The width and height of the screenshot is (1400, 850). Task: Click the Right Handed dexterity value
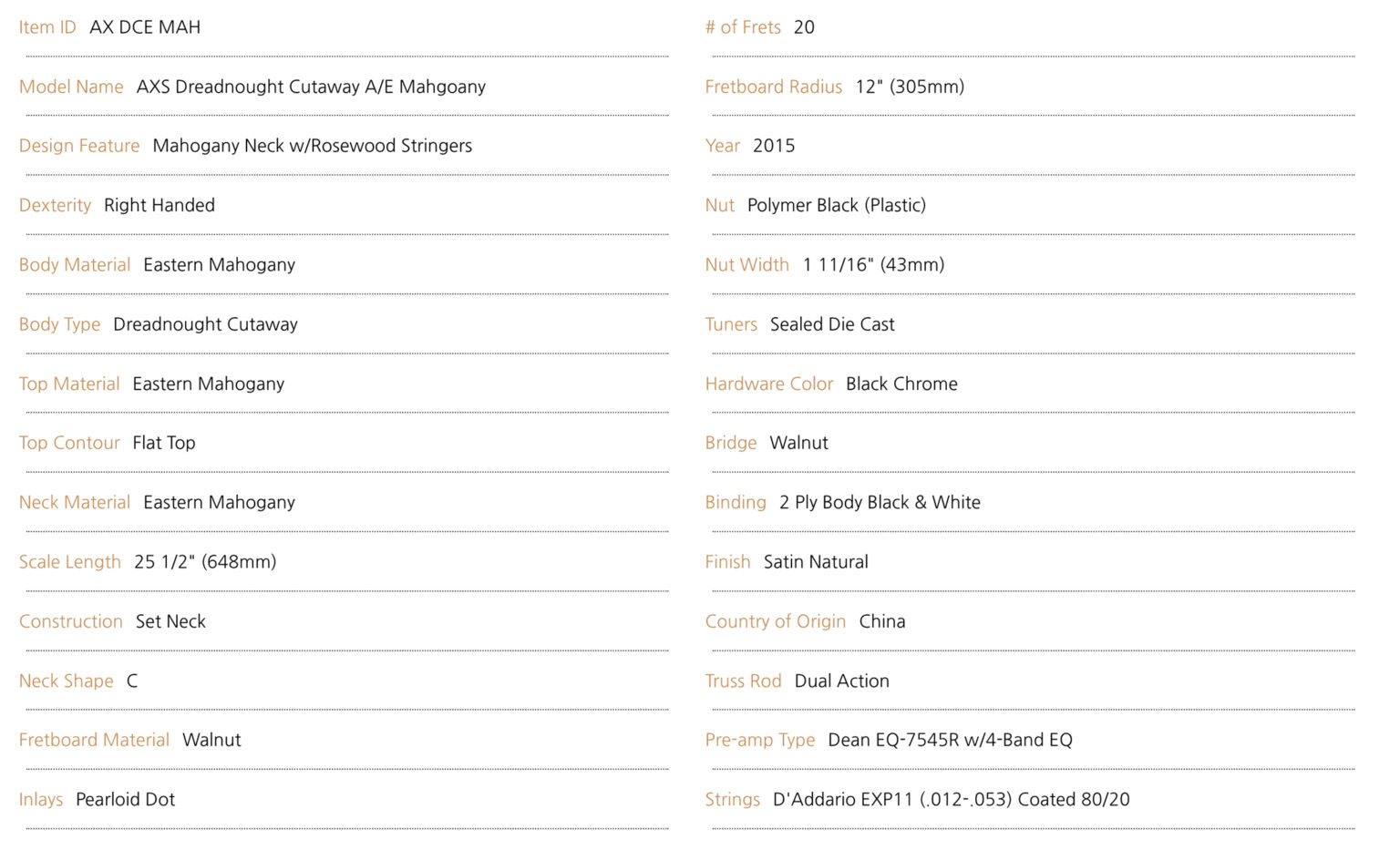[160, 205]
